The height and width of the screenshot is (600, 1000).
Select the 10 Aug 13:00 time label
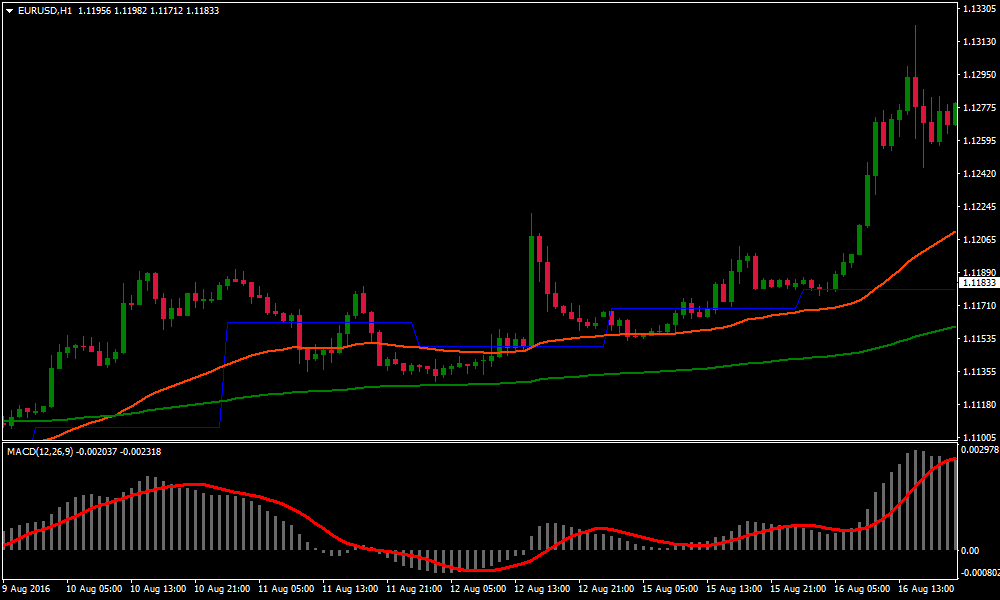(160, 589)
